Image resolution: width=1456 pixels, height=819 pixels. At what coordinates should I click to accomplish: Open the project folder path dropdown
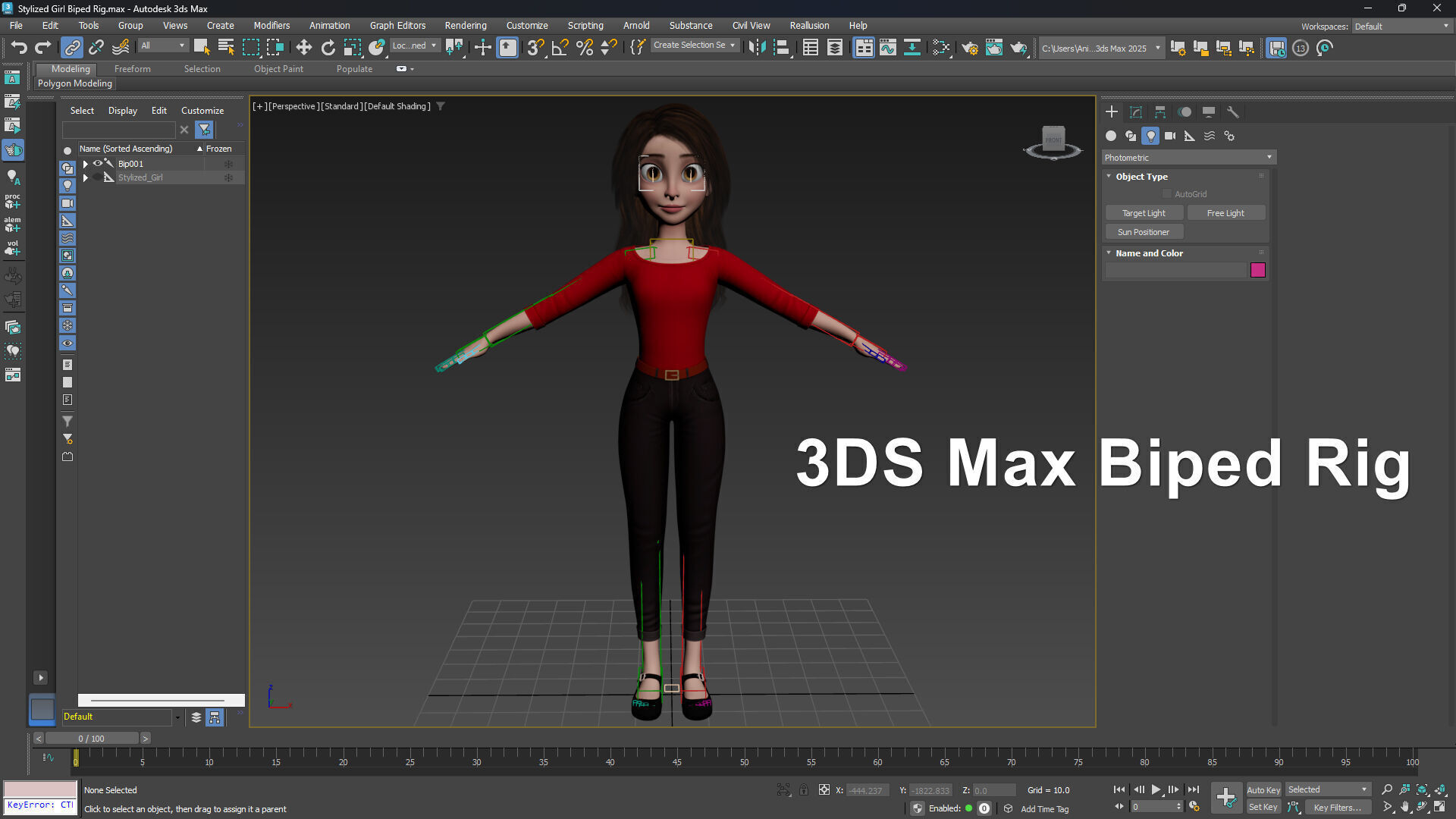point(1100,48)
